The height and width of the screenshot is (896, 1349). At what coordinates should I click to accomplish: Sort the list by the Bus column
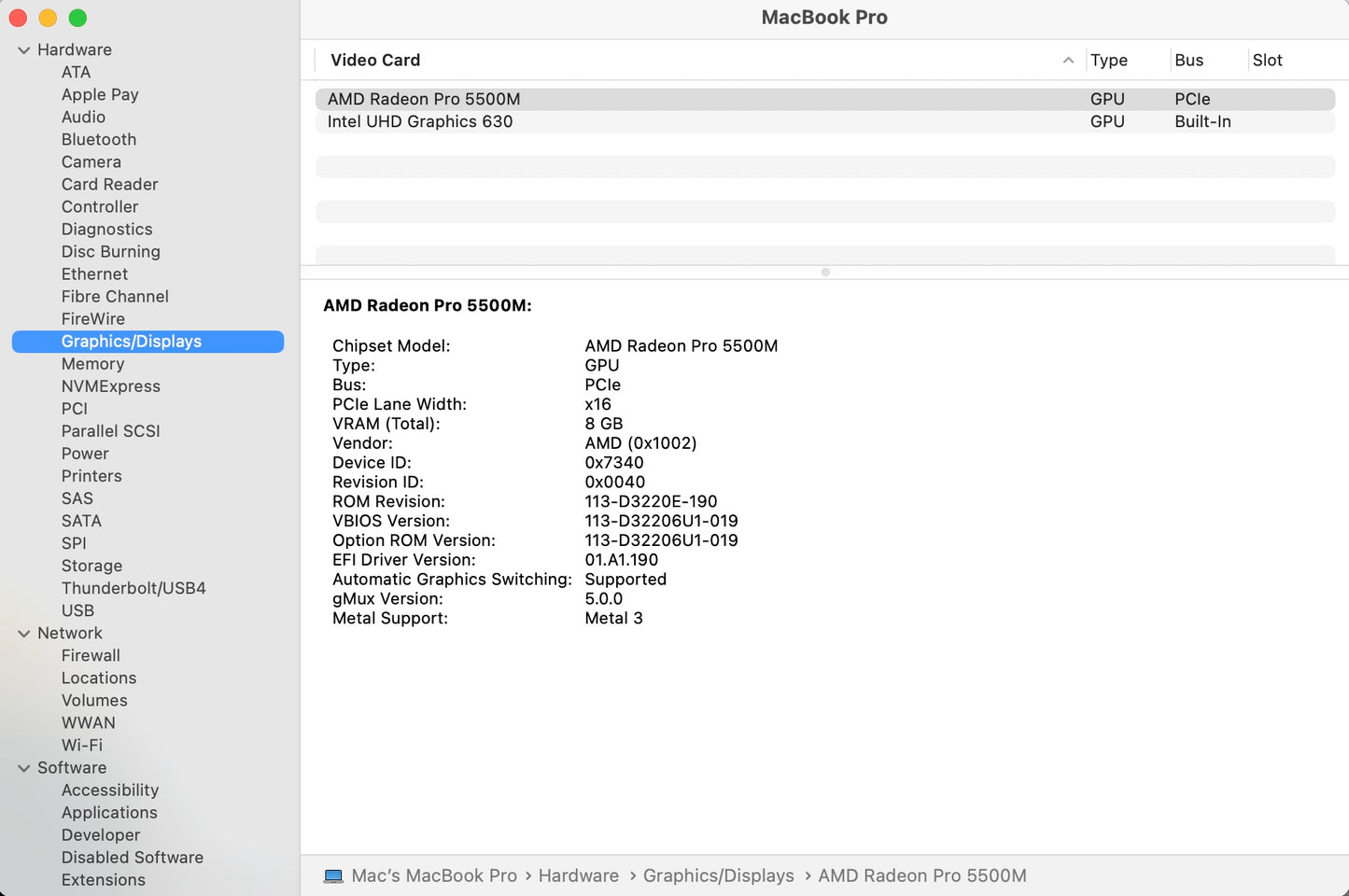(1189, 60)
